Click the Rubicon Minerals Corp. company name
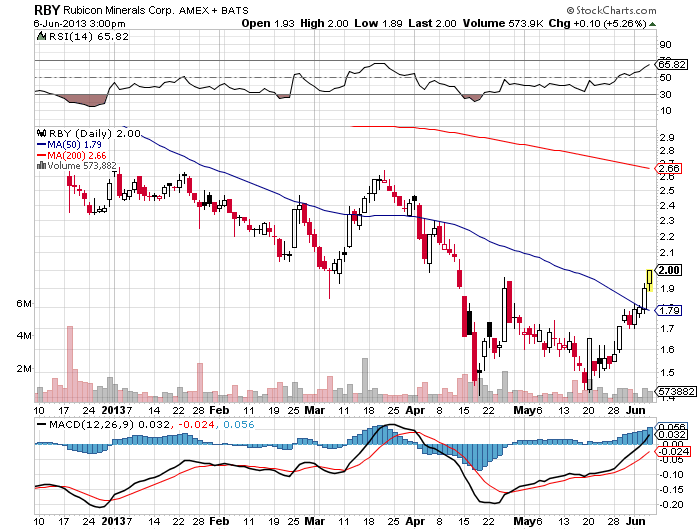This screenshot has height=530, width=700. tap(119, 10)
